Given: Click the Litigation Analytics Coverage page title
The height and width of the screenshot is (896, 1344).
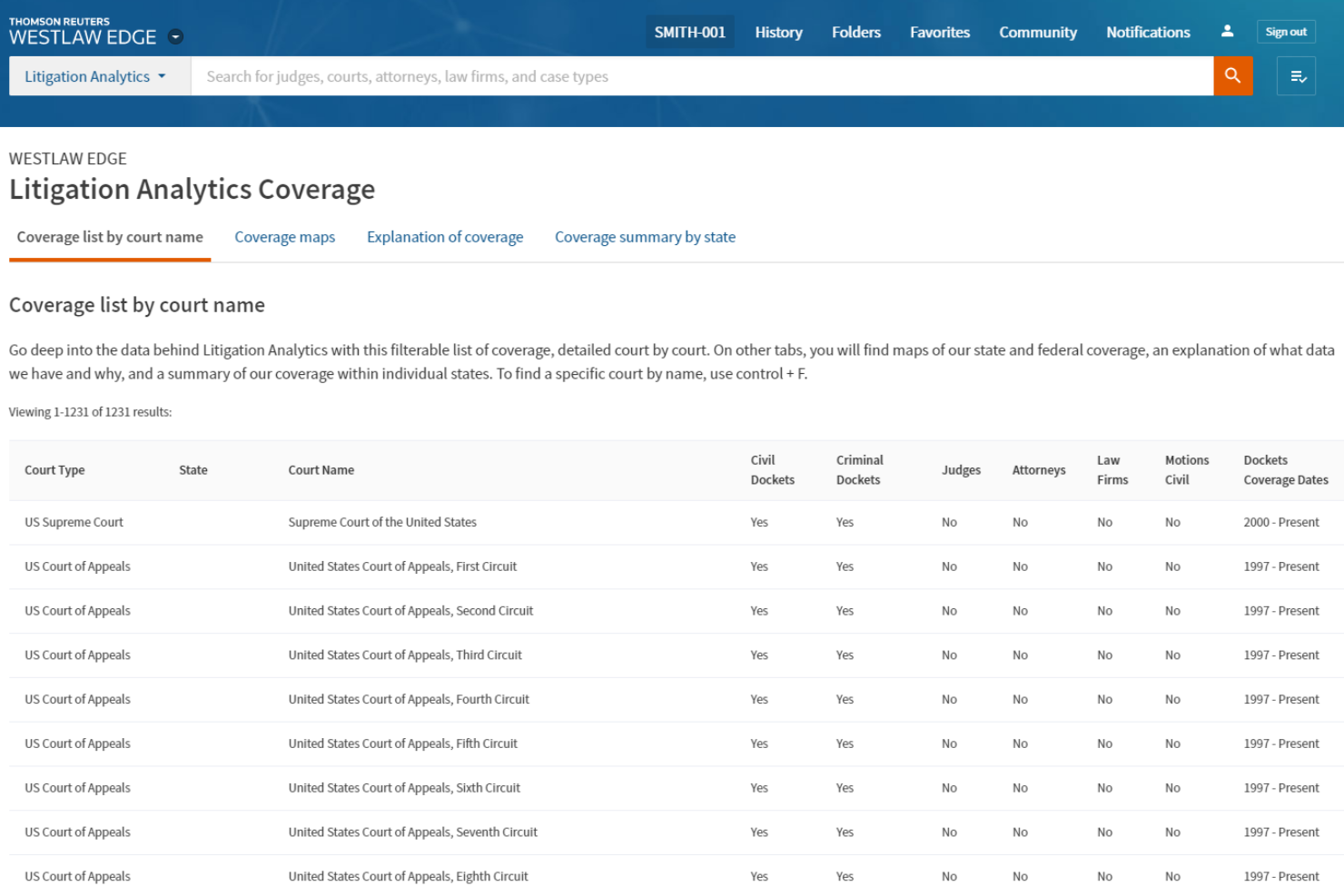Looking at the screenshot, I should point(192,189).
